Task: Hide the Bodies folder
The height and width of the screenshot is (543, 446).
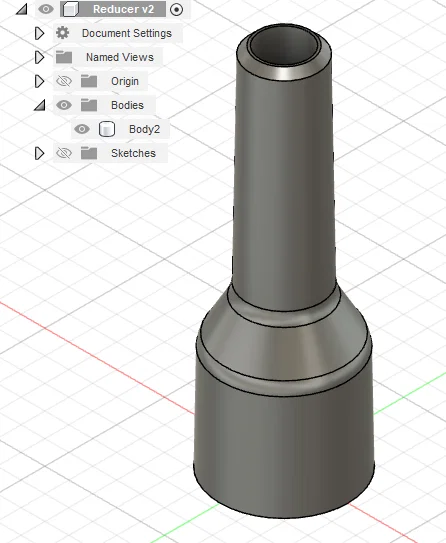Action: pos(64,105)
